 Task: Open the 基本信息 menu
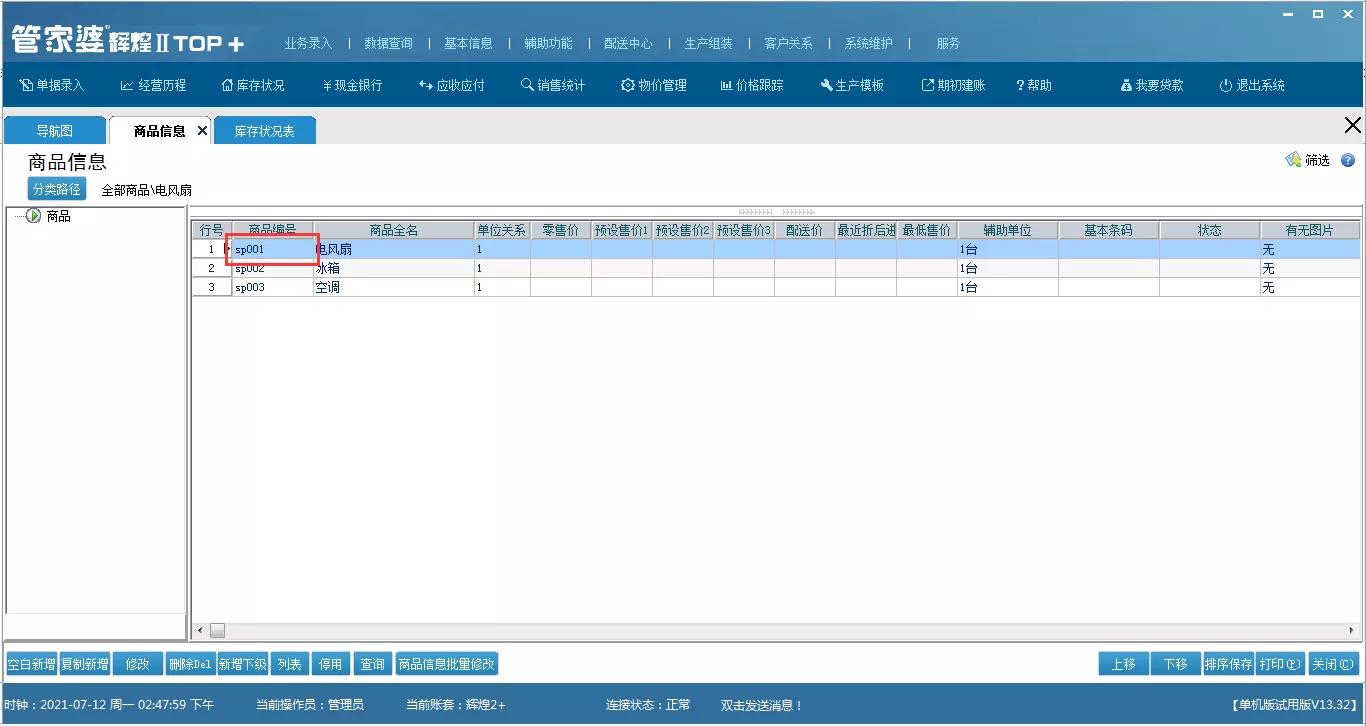click(468, 43)
